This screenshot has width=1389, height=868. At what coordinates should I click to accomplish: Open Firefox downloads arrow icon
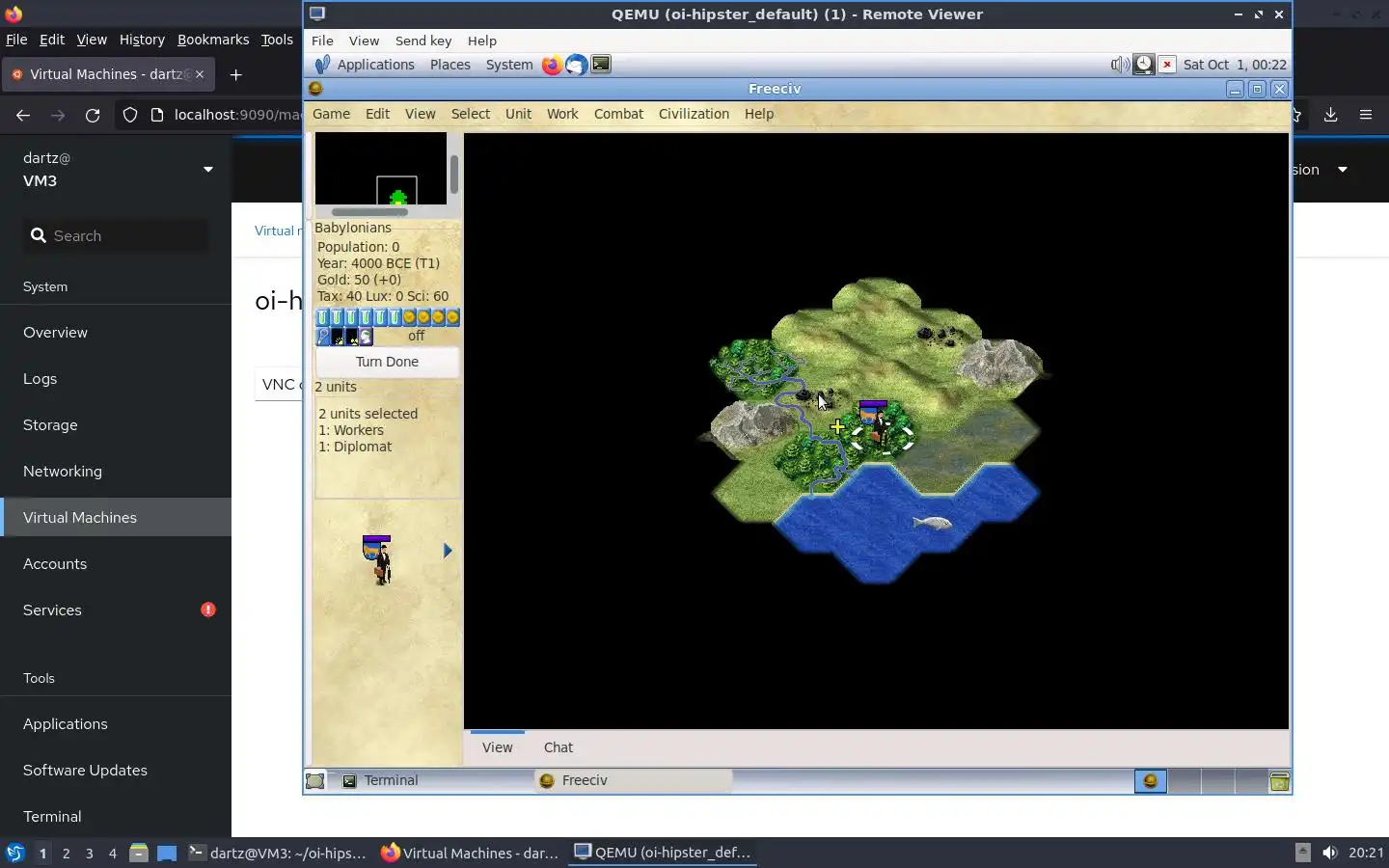point(1330,115)
